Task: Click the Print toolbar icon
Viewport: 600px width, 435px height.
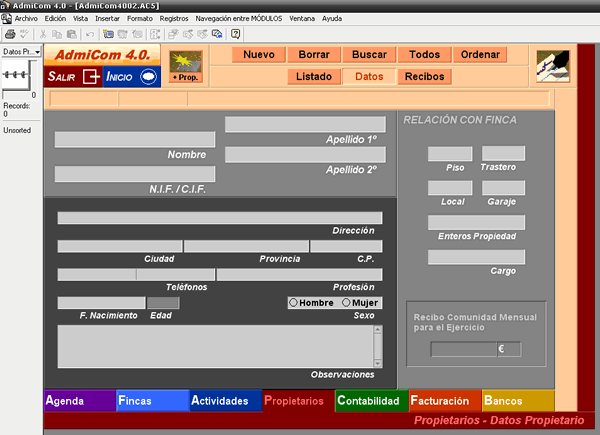Action: (10, 34)
